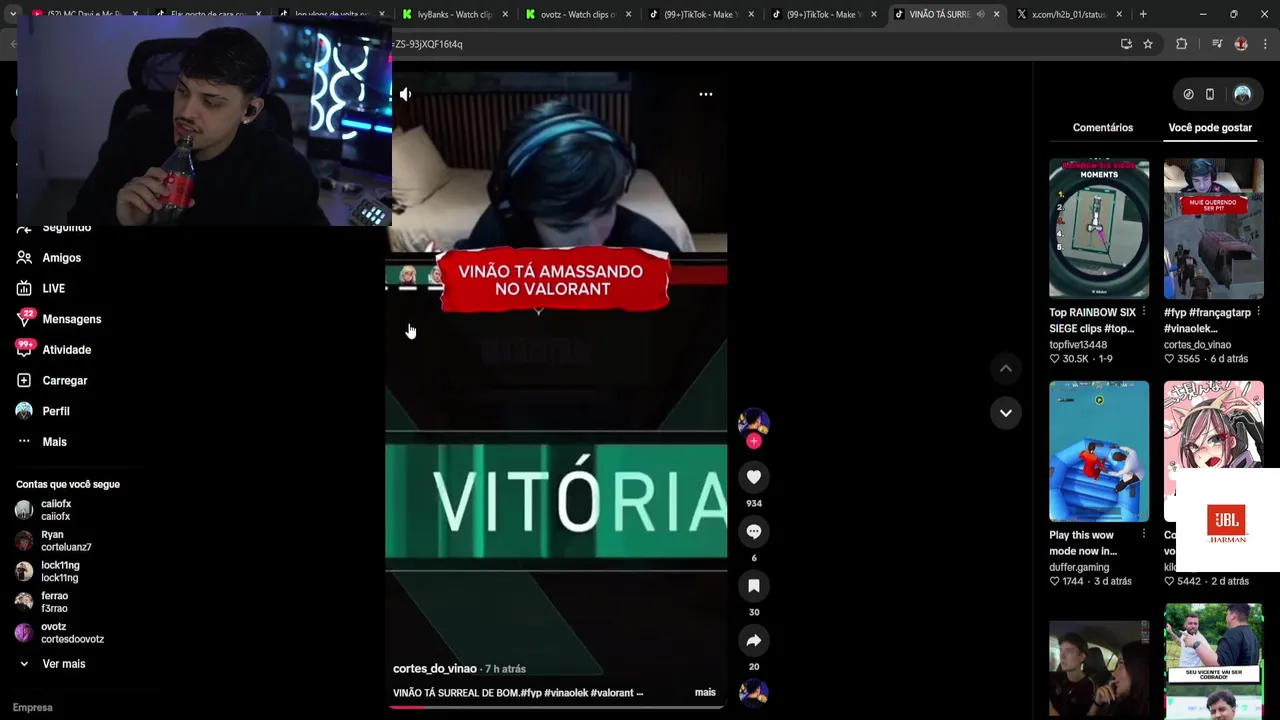Image resolution: width=1280 pixels, height=720 pixels.
Task: Switch to the ovotz Watch clips tab
Action: tap(576, 14)
